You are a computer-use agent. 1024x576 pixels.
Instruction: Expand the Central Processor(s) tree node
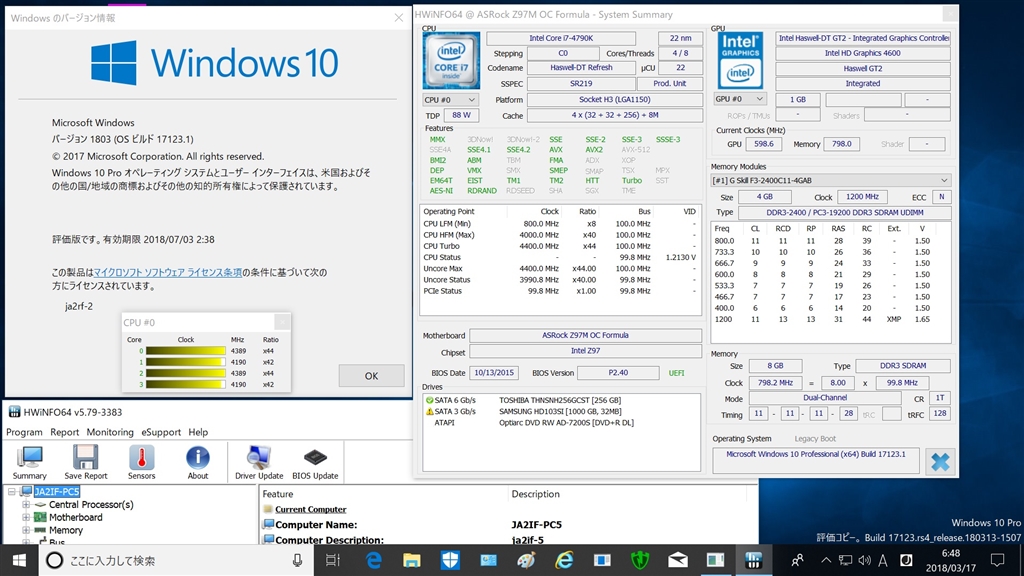click(x=26, y=505)
